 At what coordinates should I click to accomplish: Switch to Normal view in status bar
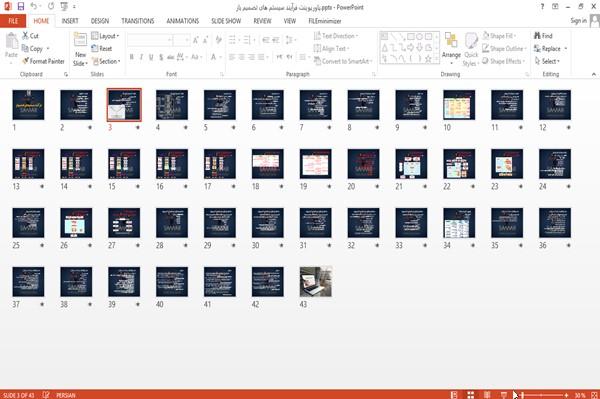coord(454,395)
